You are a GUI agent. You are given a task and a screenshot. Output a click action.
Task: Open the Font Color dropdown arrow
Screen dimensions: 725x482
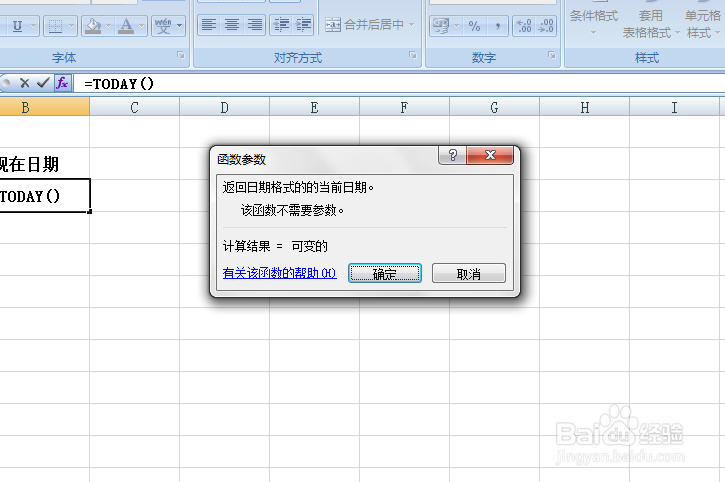[x=141, y=25]
